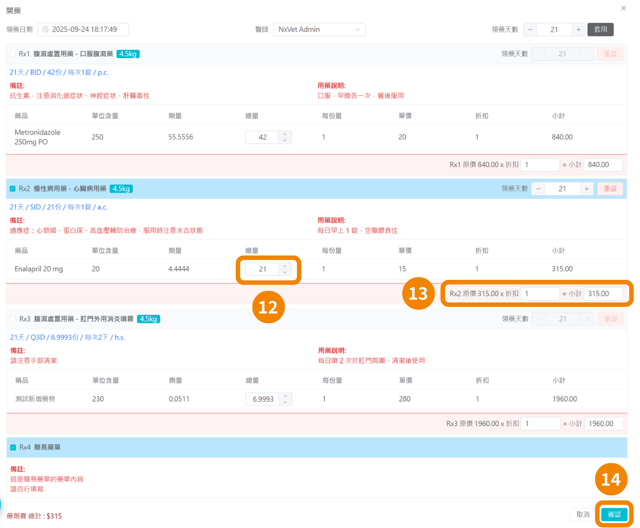
Task: Click the dark apply button next to days
Action: coord(600,29)
